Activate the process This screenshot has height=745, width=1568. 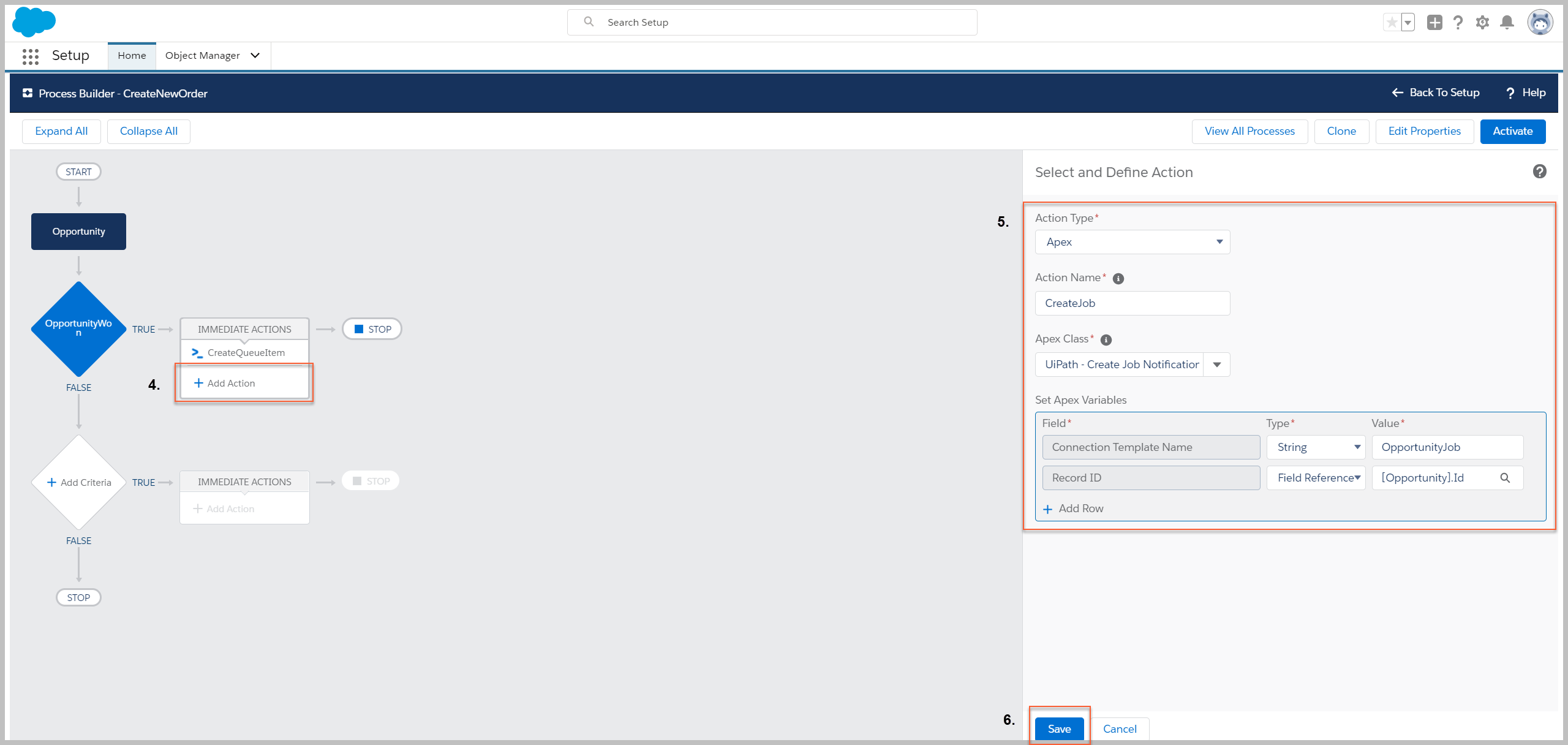tap(1513, 131)
